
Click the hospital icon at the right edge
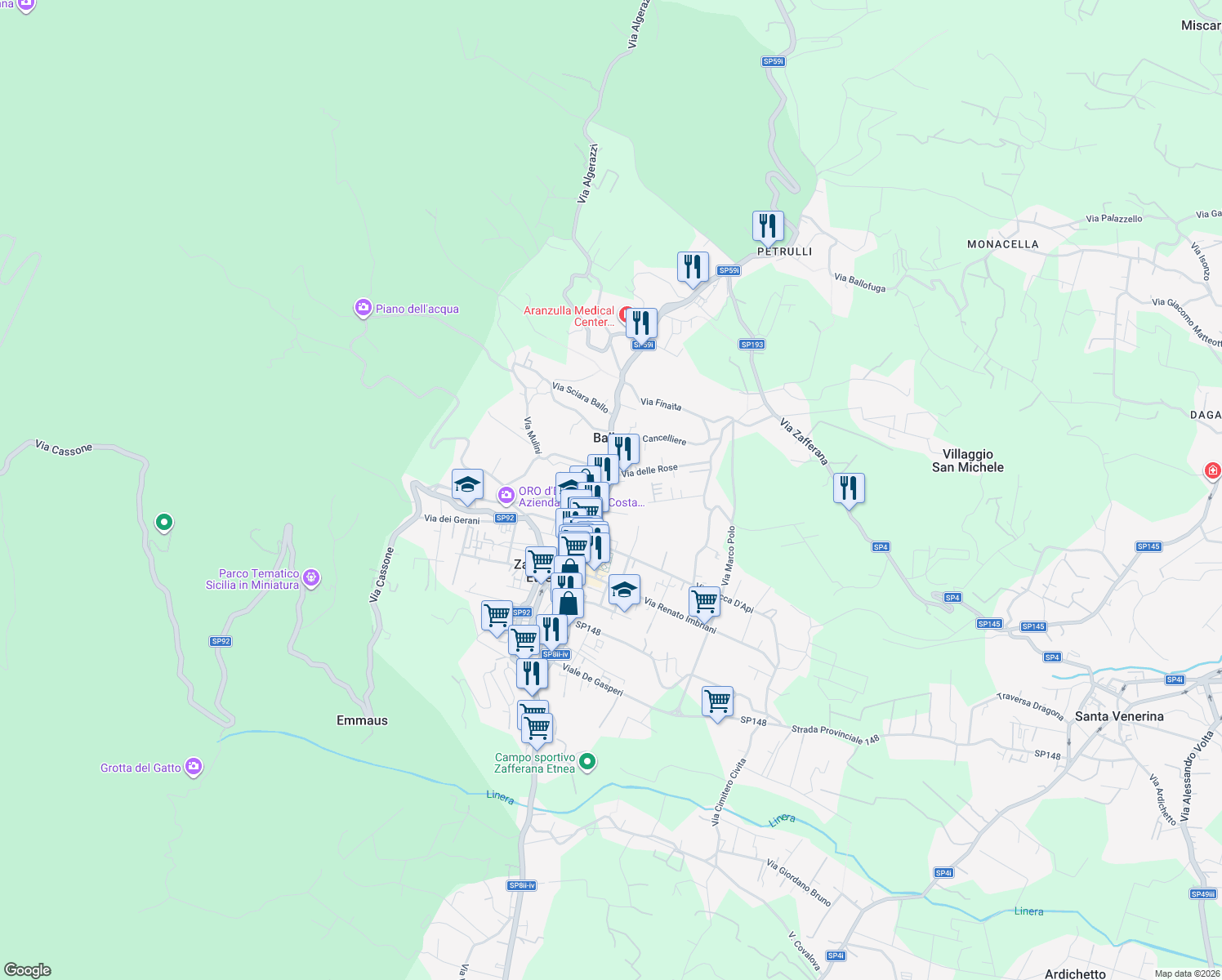click(x=1212, y=470)
